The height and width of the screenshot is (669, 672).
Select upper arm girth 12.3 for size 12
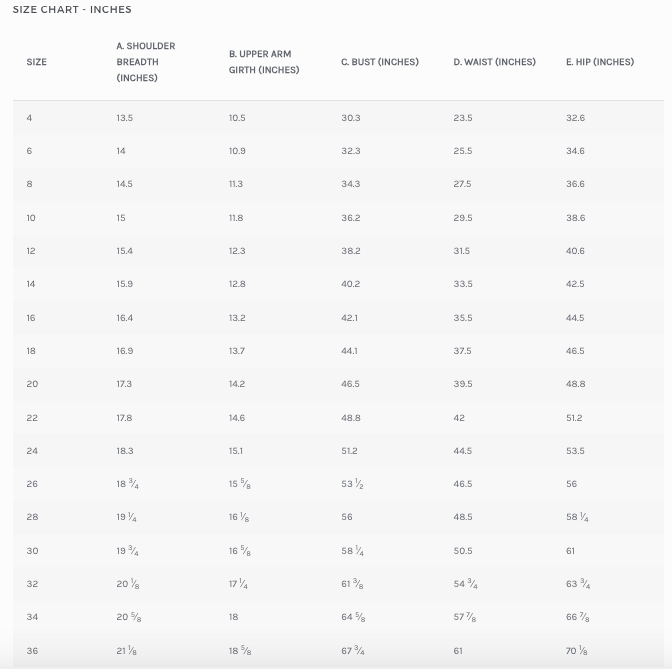237,251
